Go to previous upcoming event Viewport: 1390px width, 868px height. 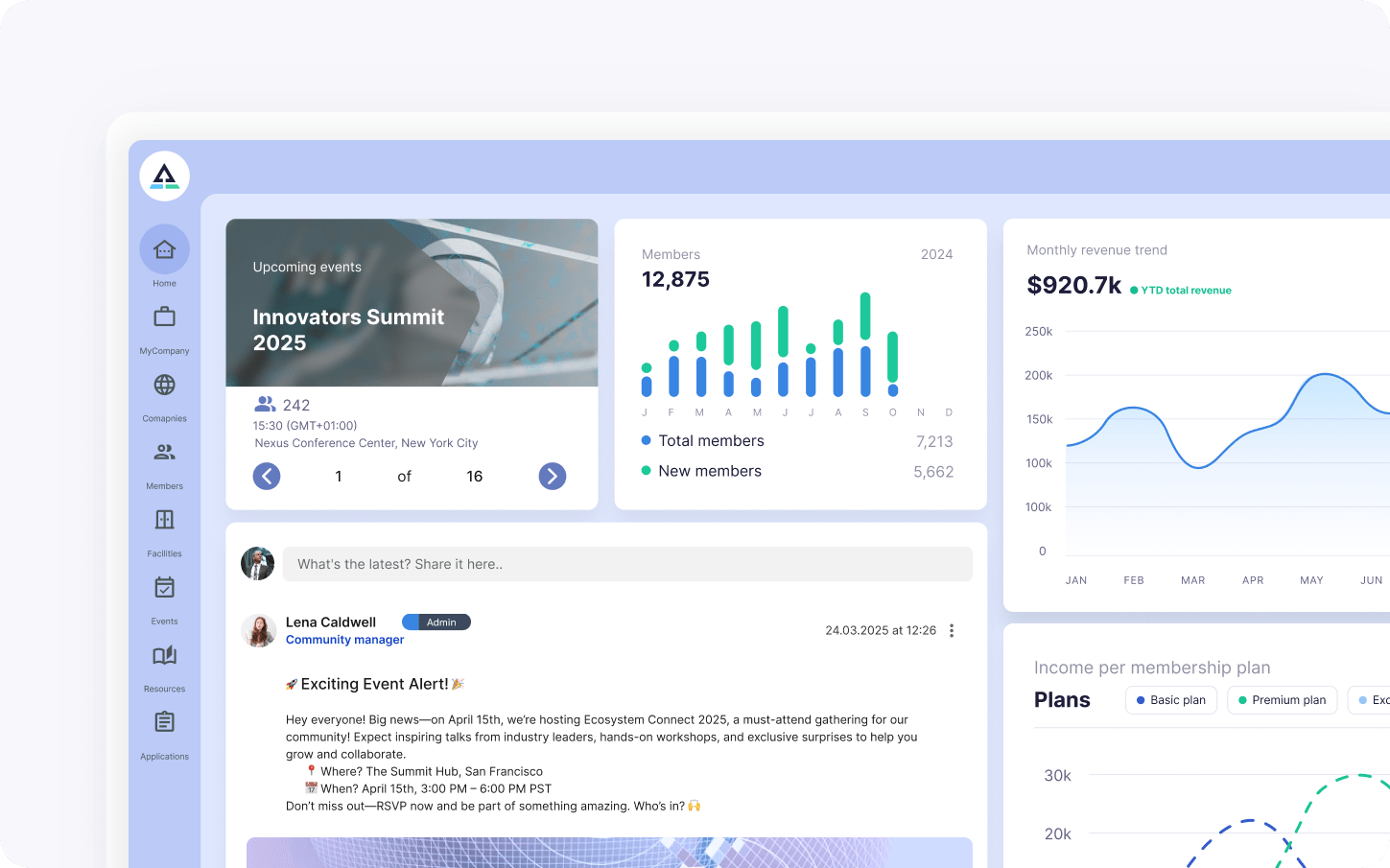tap(267, 476)
